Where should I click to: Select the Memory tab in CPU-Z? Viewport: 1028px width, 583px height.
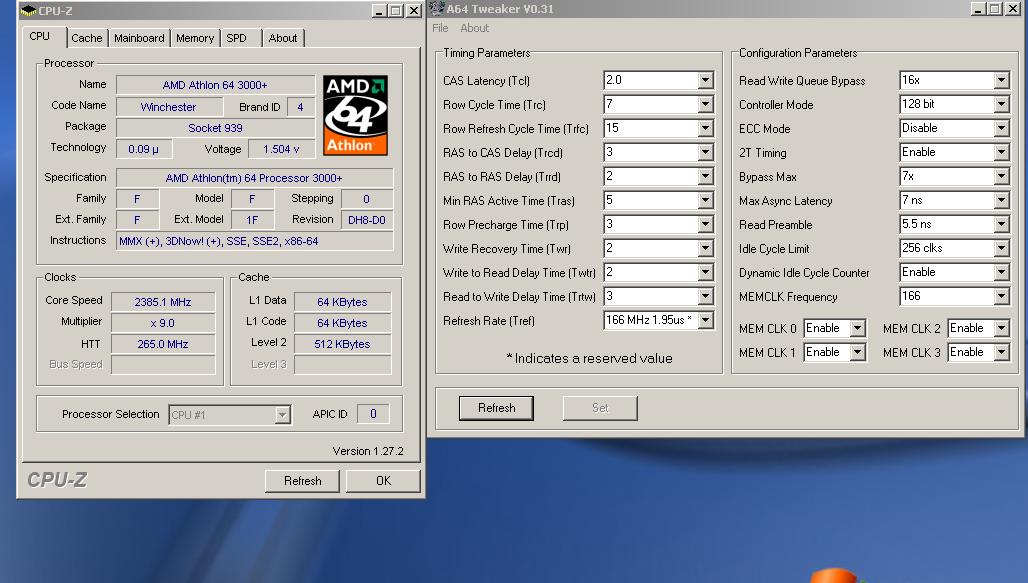coord(195,38)
